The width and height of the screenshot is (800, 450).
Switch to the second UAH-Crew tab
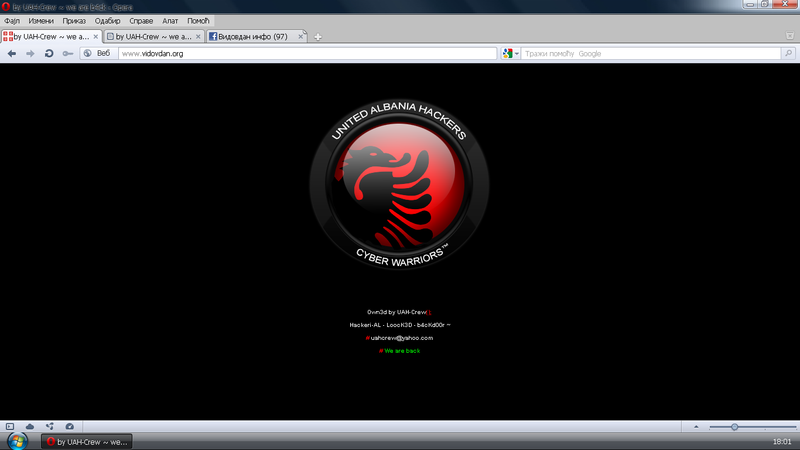[x=154, y=37]
